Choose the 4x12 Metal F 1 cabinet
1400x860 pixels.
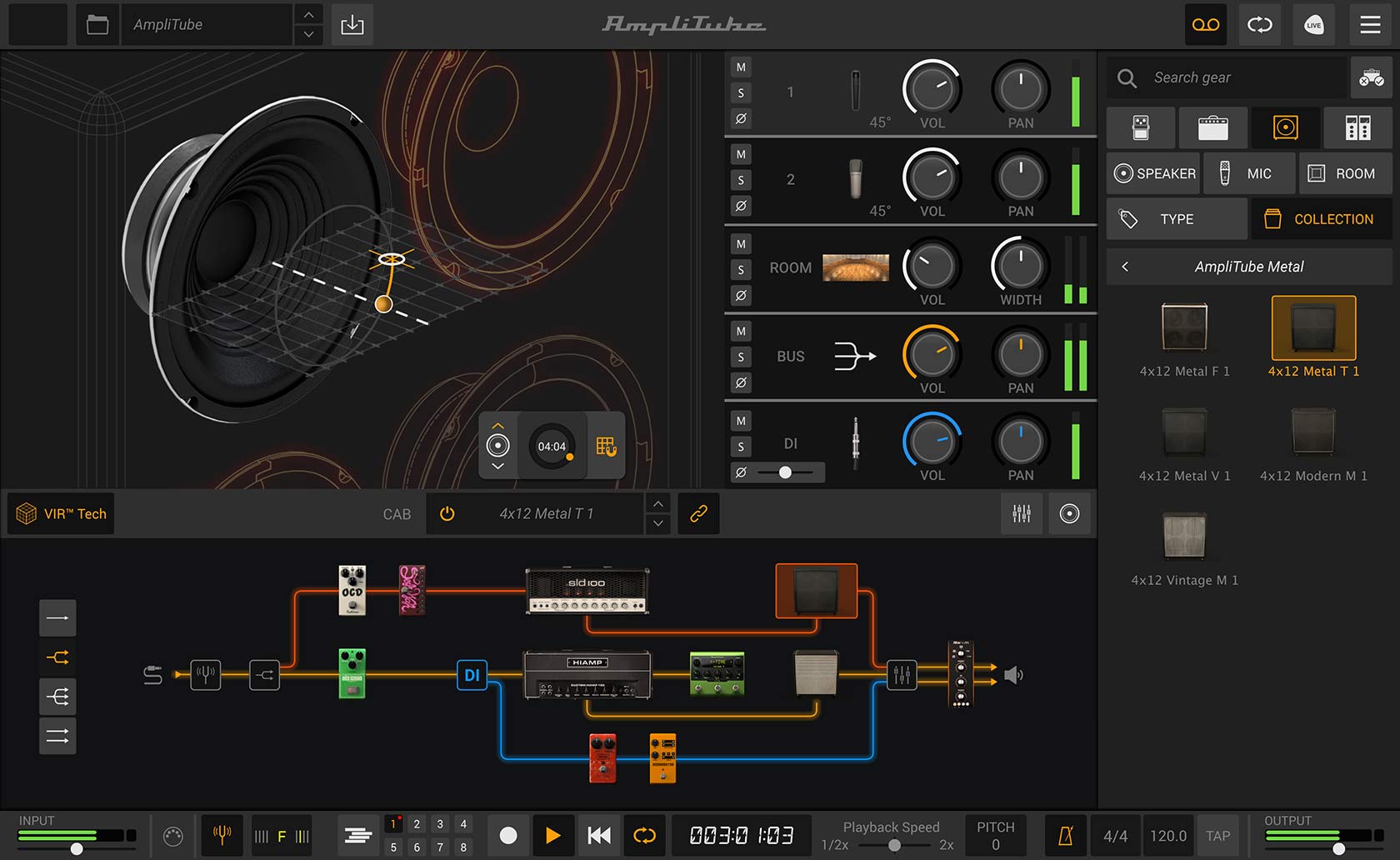(1184, 338)
